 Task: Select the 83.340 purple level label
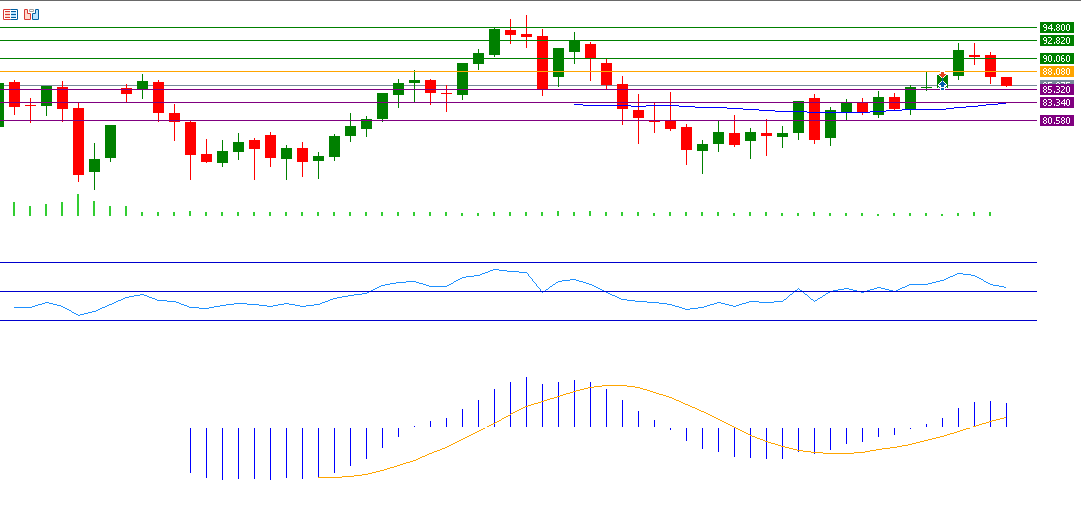click(1057, 103)
